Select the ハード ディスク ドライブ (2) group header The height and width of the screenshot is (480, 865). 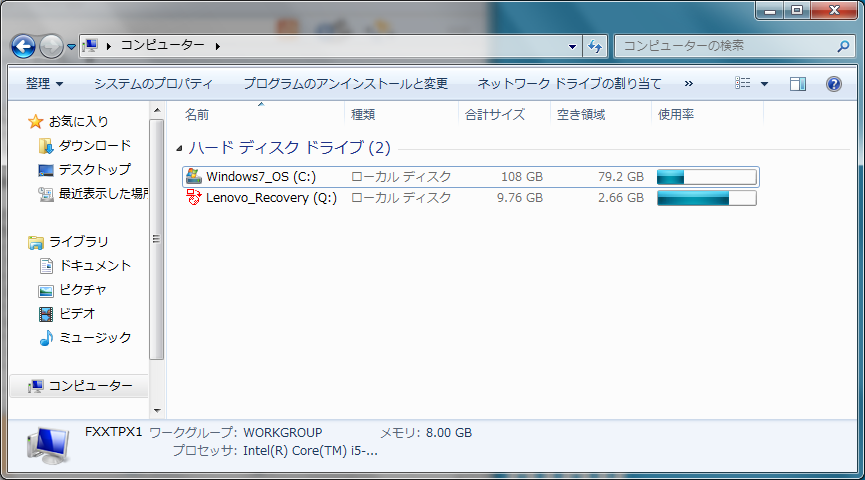290,148
